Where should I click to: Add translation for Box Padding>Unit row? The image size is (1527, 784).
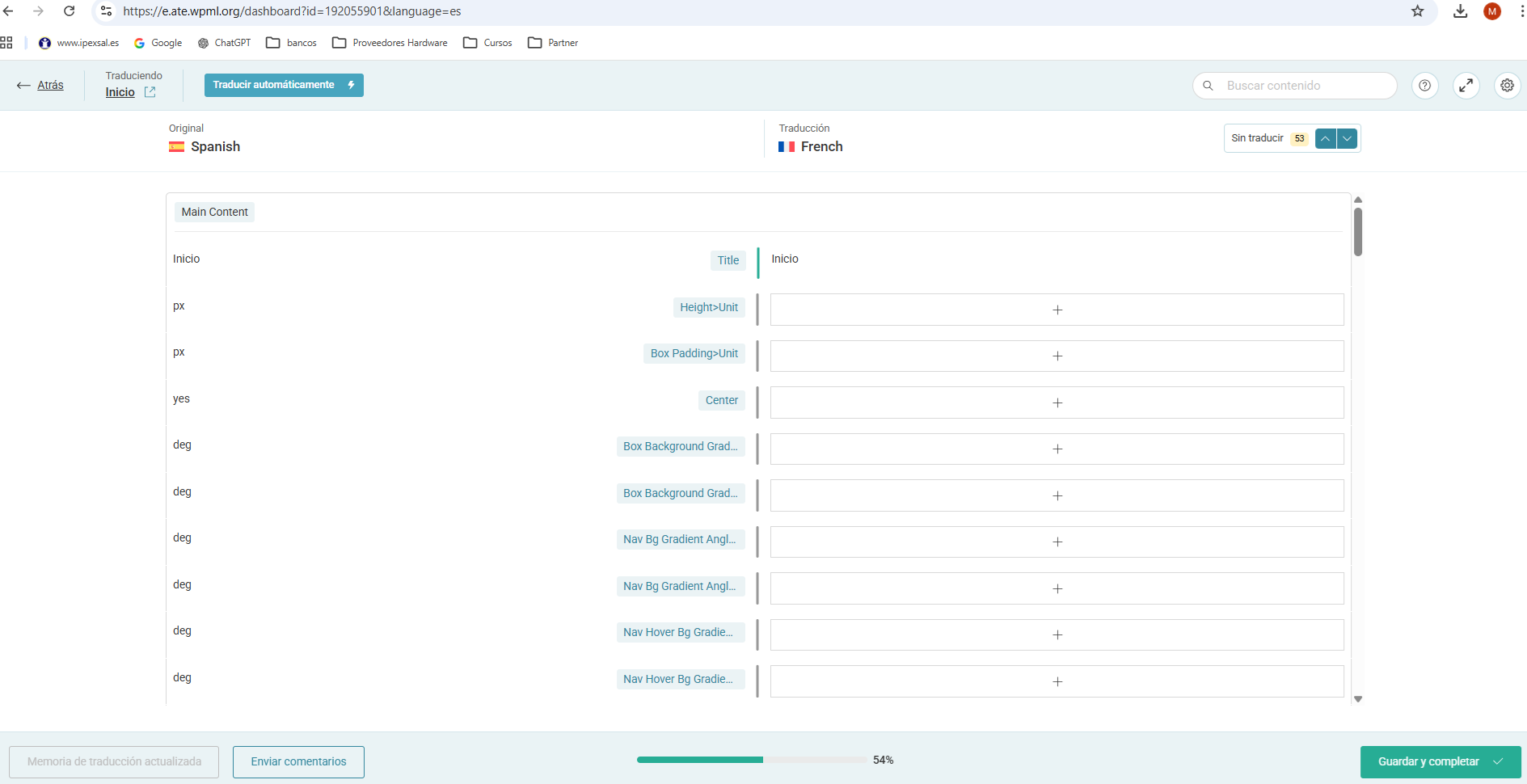point(1057,356)
